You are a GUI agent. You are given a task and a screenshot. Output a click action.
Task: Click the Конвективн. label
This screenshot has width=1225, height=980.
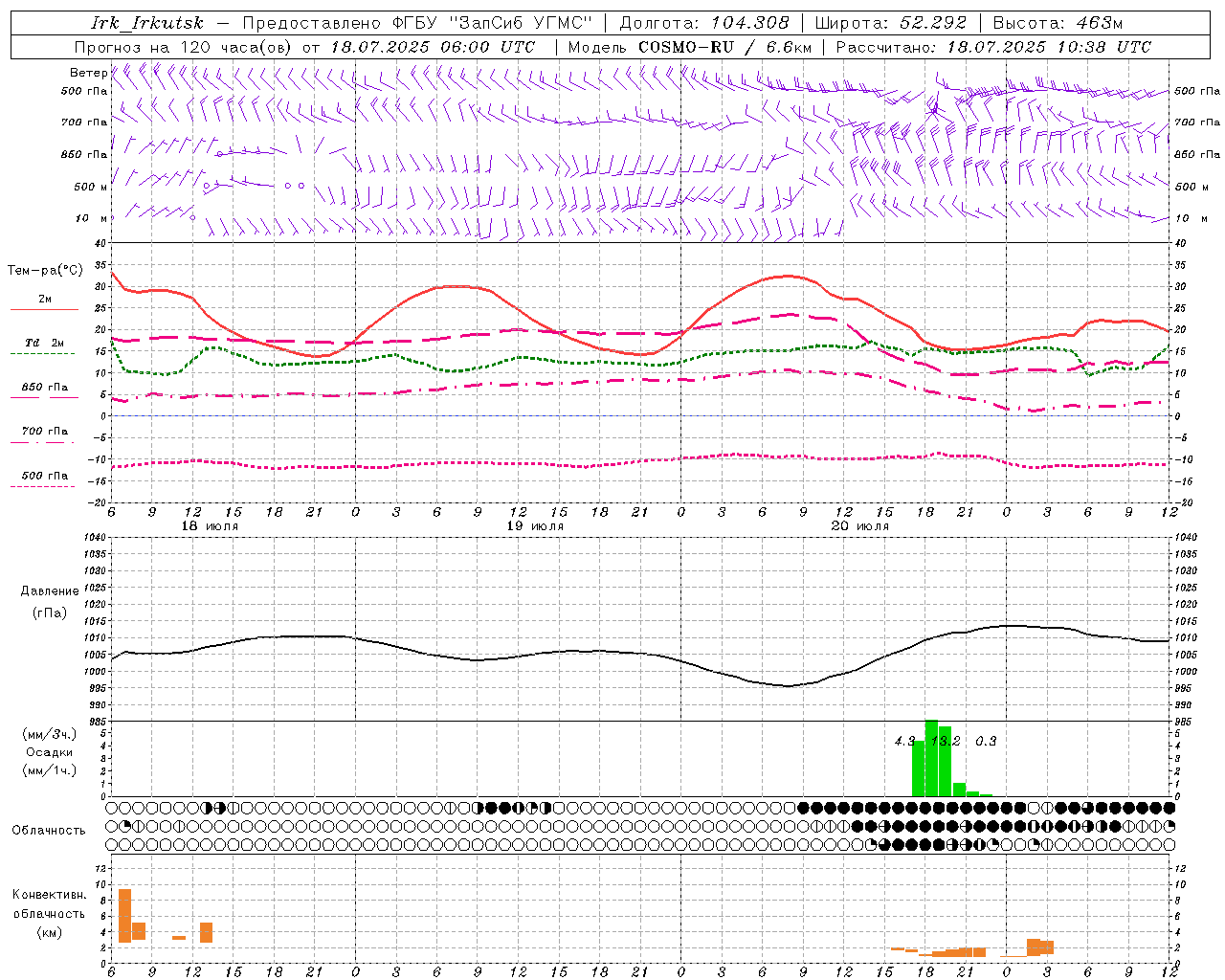(x=50, y=895)
